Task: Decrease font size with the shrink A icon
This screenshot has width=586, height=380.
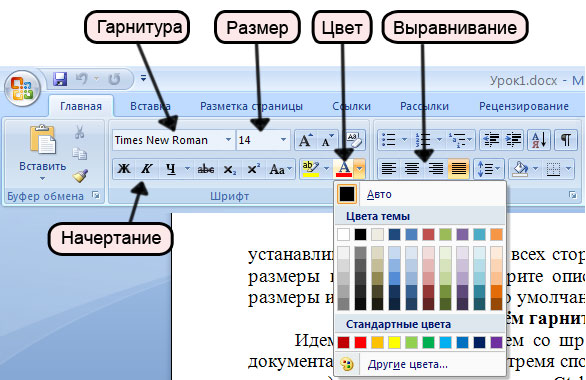Action: click(x=327, y=140)
